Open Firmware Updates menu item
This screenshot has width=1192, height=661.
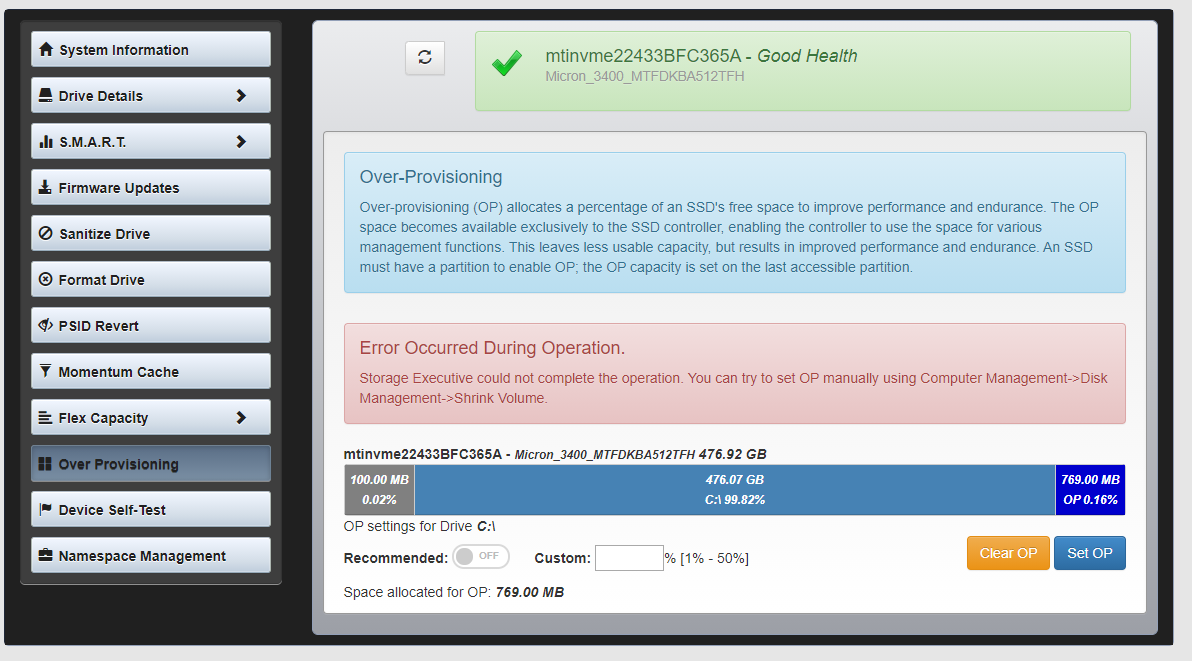[151, 187]
